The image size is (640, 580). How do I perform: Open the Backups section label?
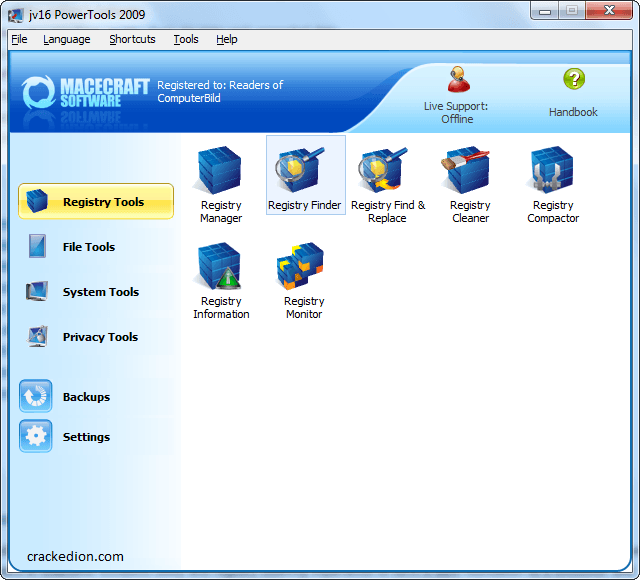click(x=86, y=397)
